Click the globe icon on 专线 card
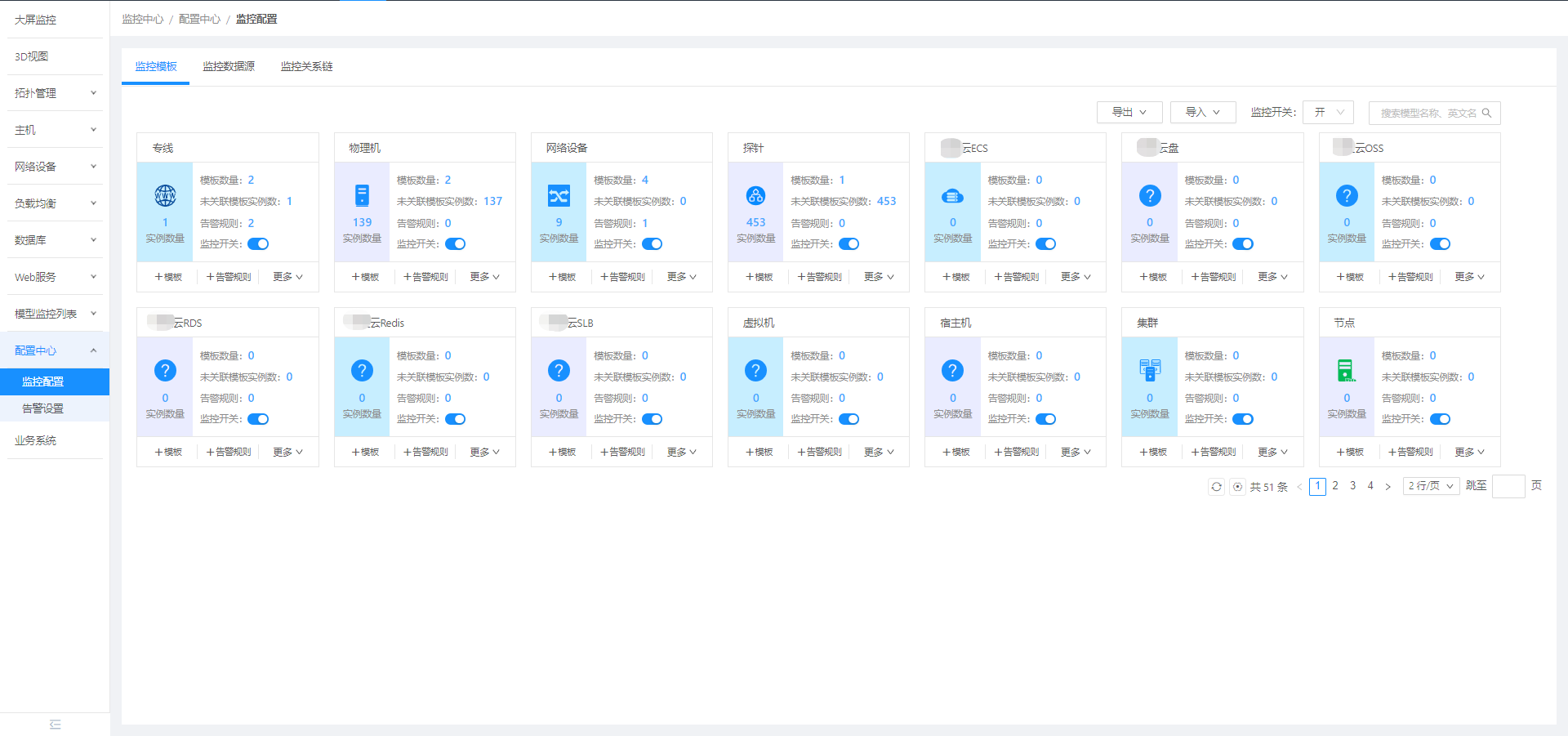 pos(165,195)
